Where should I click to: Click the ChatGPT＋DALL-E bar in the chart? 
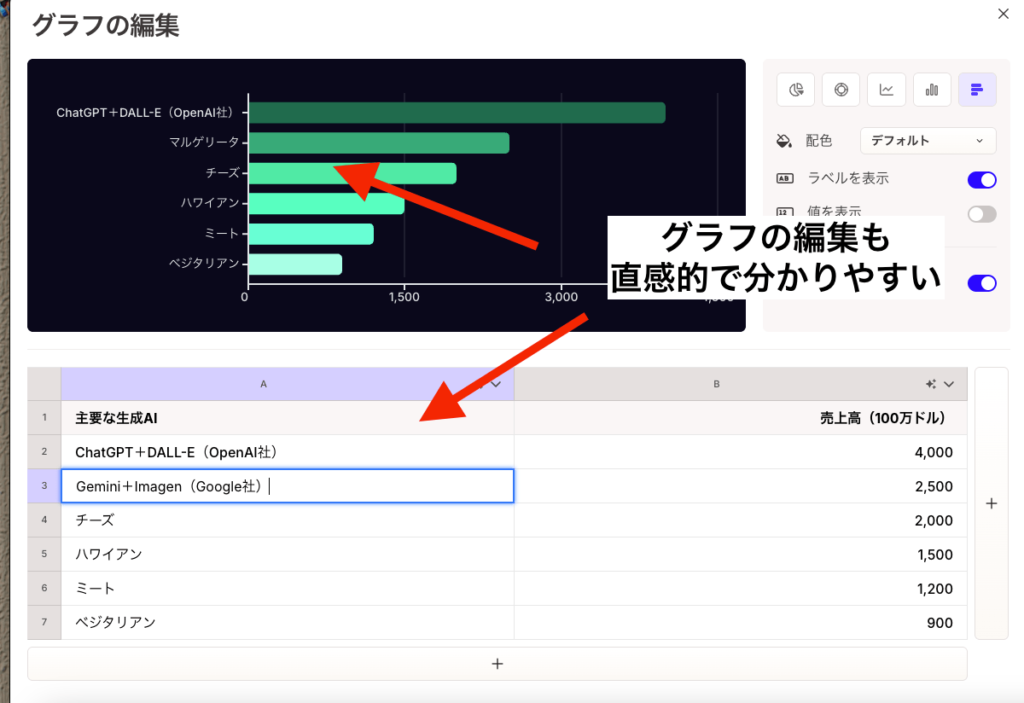[457, 112]
